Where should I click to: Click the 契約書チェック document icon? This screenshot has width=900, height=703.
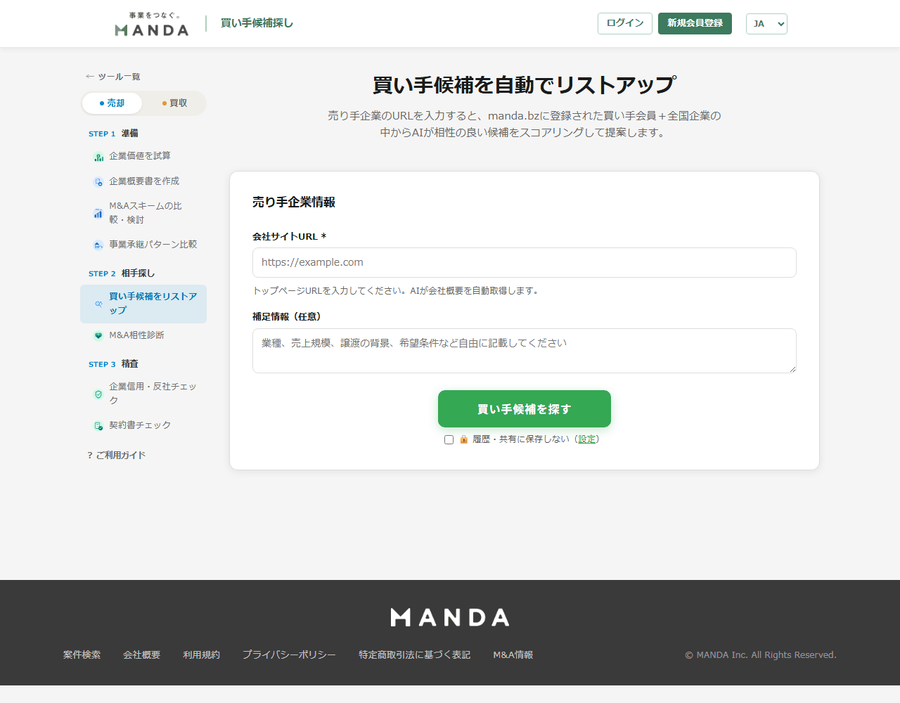[x=98, y=426]
